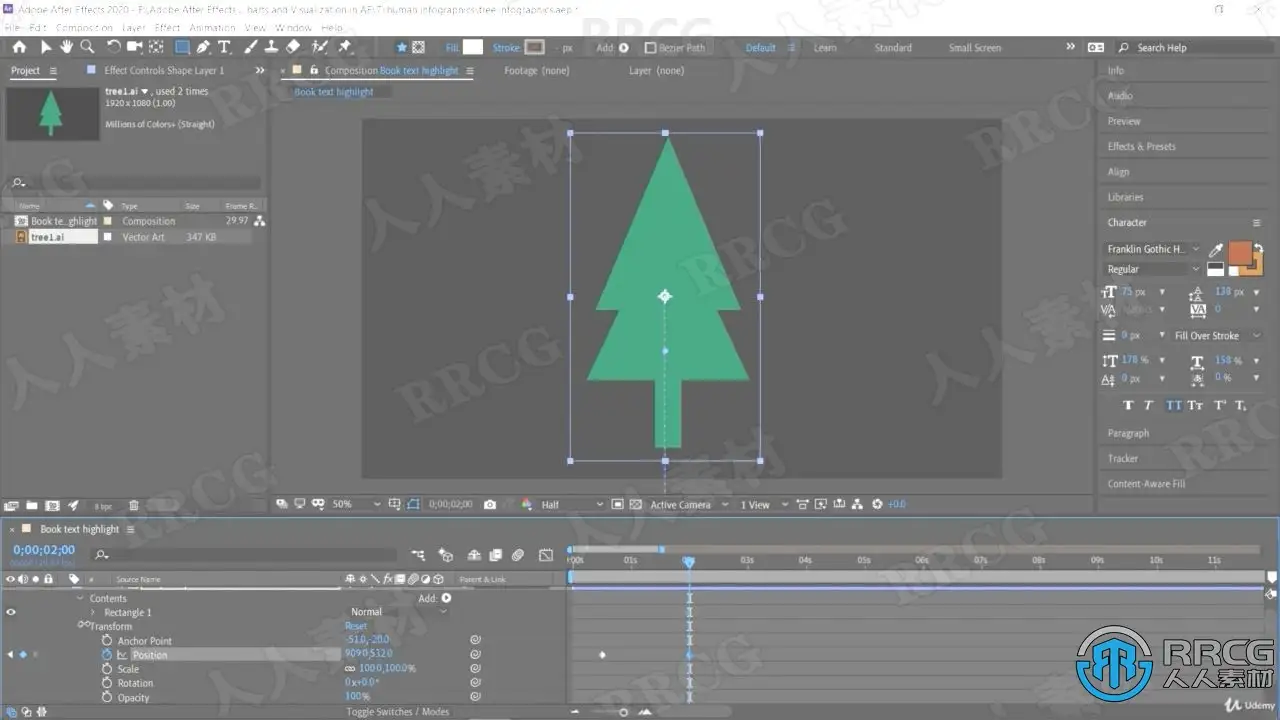Toggle Scale stopwatch
1280x720 pixels.
pos(107,669)
